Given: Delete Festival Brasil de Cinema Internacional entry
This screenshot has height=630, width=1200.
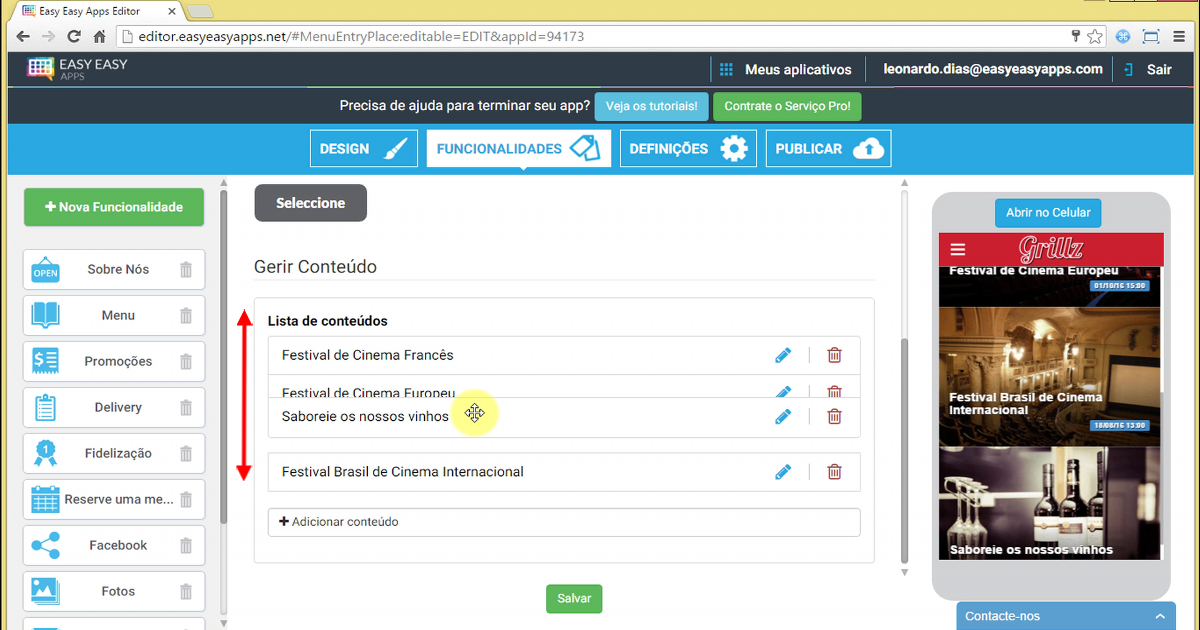Looking at the screenshot, I should (834, 472).
